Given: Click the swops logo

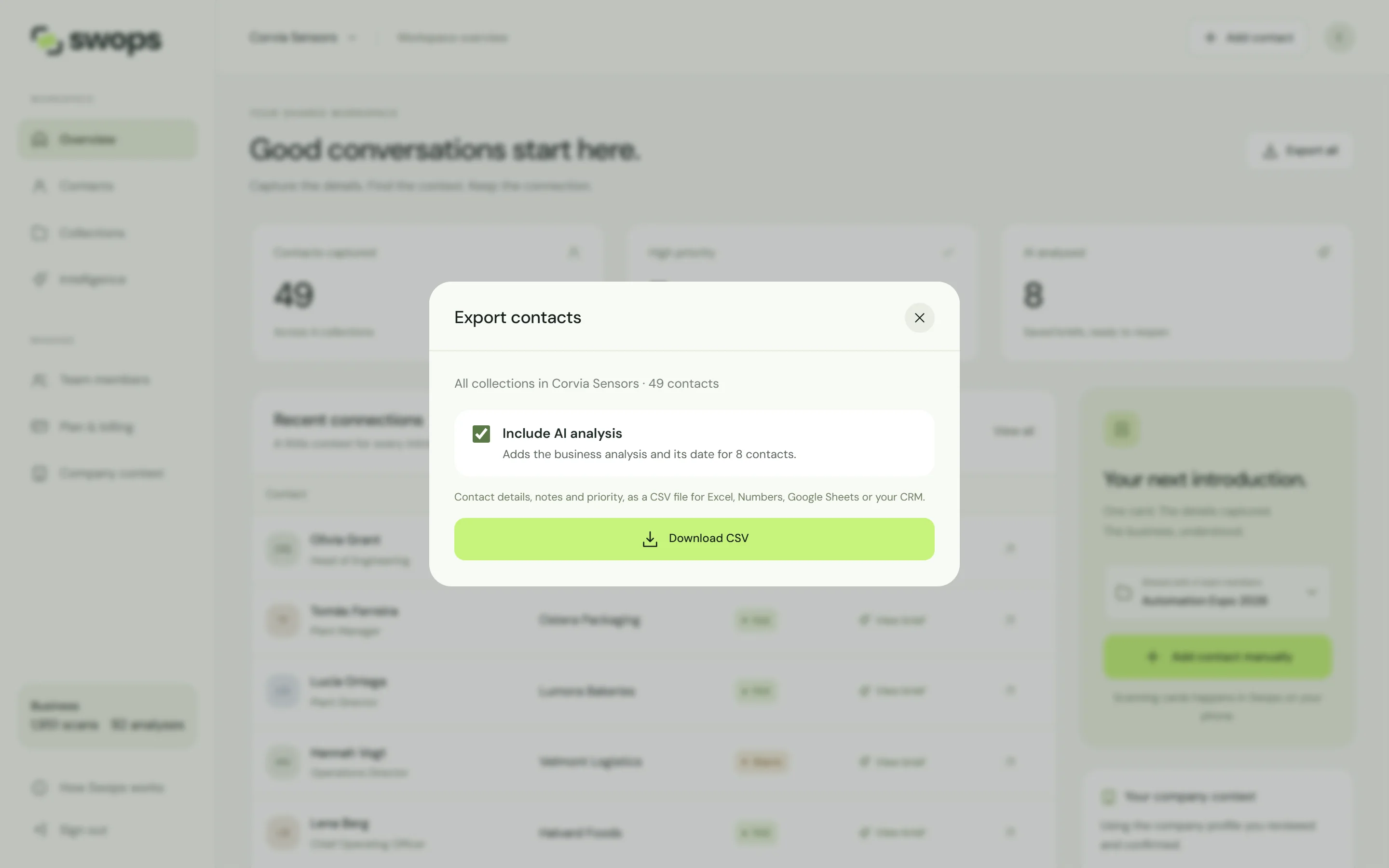Looking at the screenshot, I should coord(96,40).
